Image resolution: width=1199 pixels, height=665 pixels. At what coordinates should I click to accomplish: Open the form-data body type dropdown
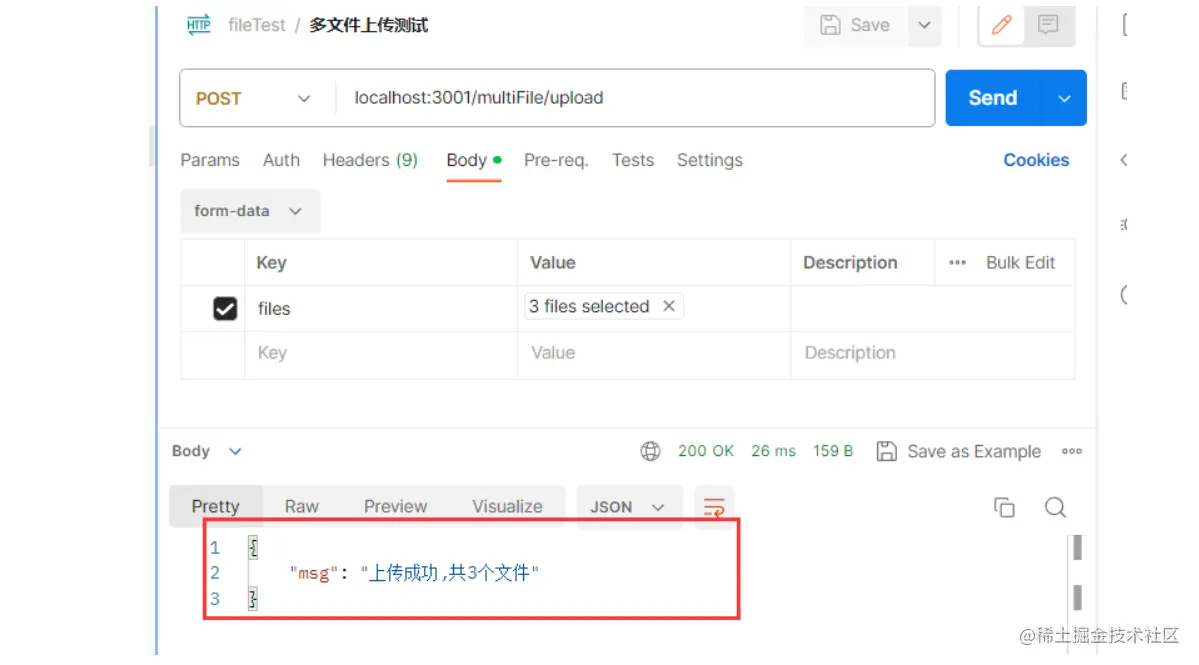point(249,211)
